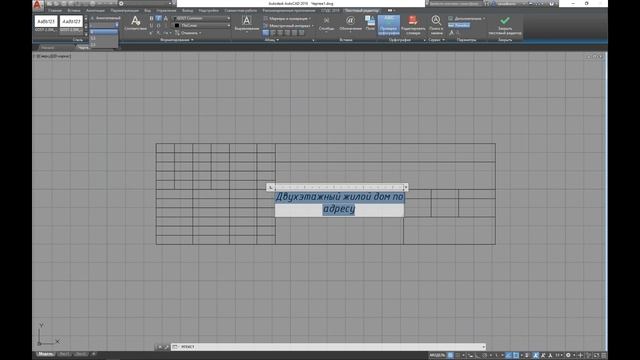The height and width of the screenshot is (360, 640).
Task: Click the Clear formatting (Отменить) icon
Action: (x=177, y=33)
